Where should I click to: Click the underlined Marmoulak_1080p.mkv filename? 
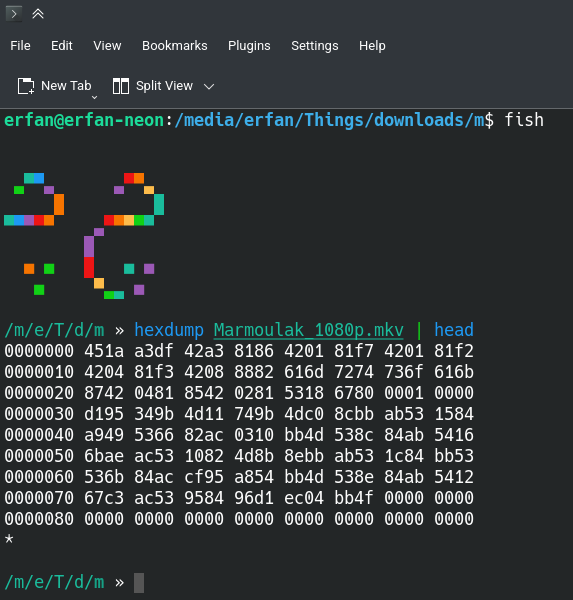click(x=309, y=330)
